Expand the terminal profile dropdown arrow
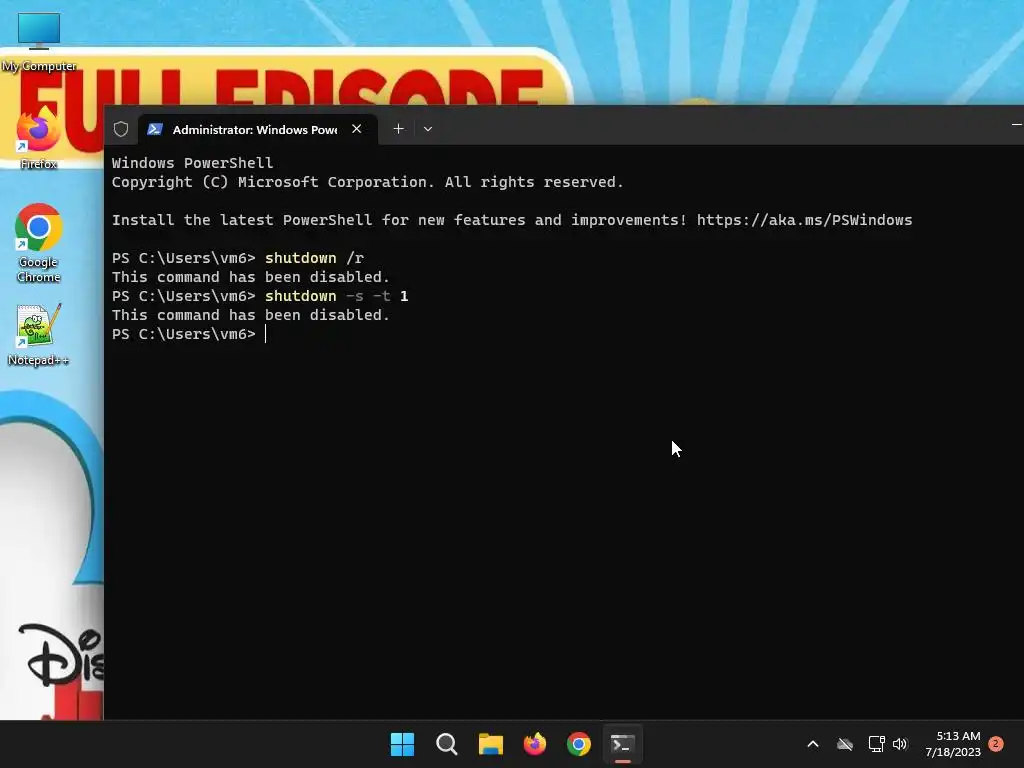Image resolution: width=1024 pixels, height=768 pixels. [x=428, y=129]
